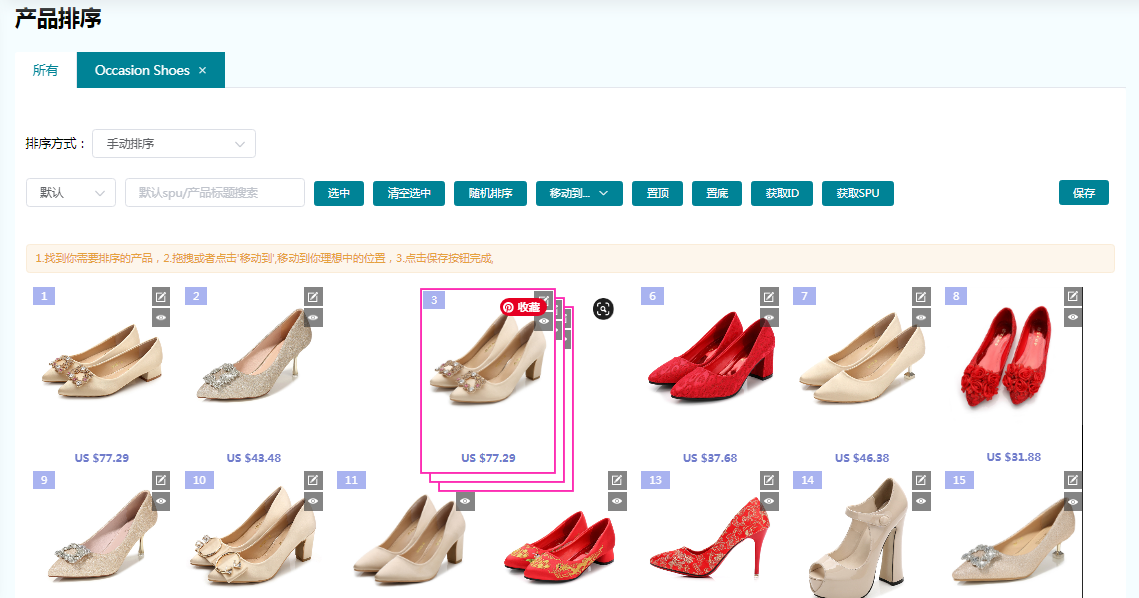
Task: Click the US $46.38 price
Action: [862, 458]
